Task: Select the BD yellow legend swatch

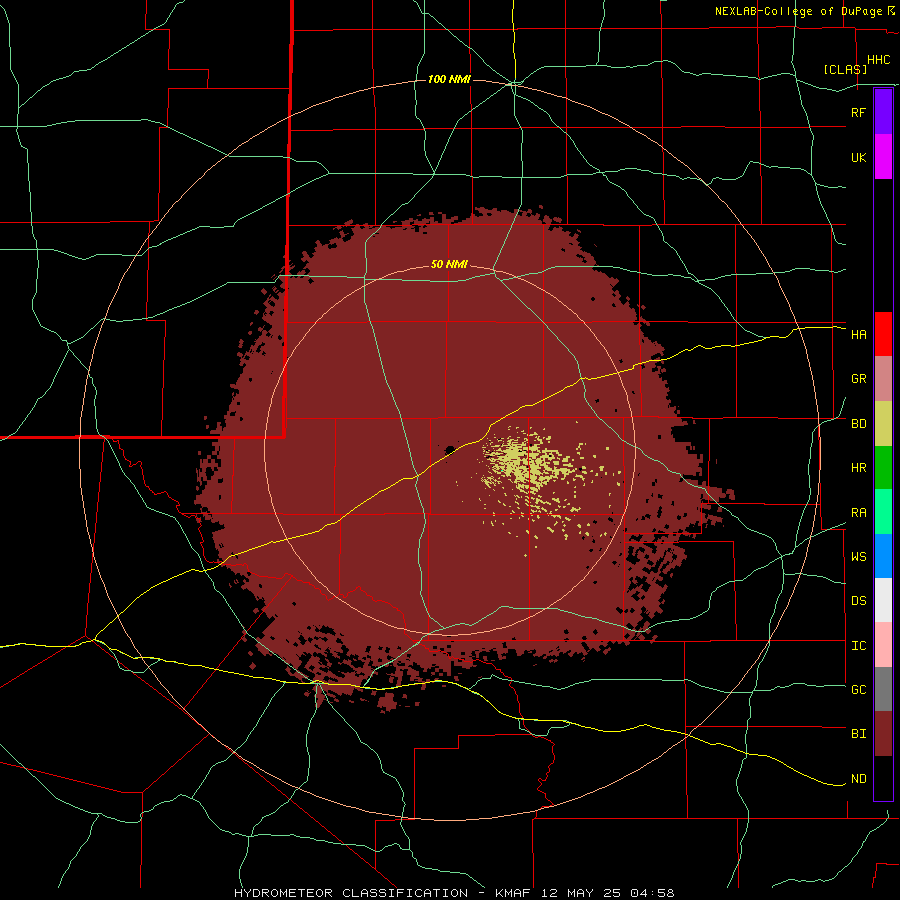Action: click(883, 424)
